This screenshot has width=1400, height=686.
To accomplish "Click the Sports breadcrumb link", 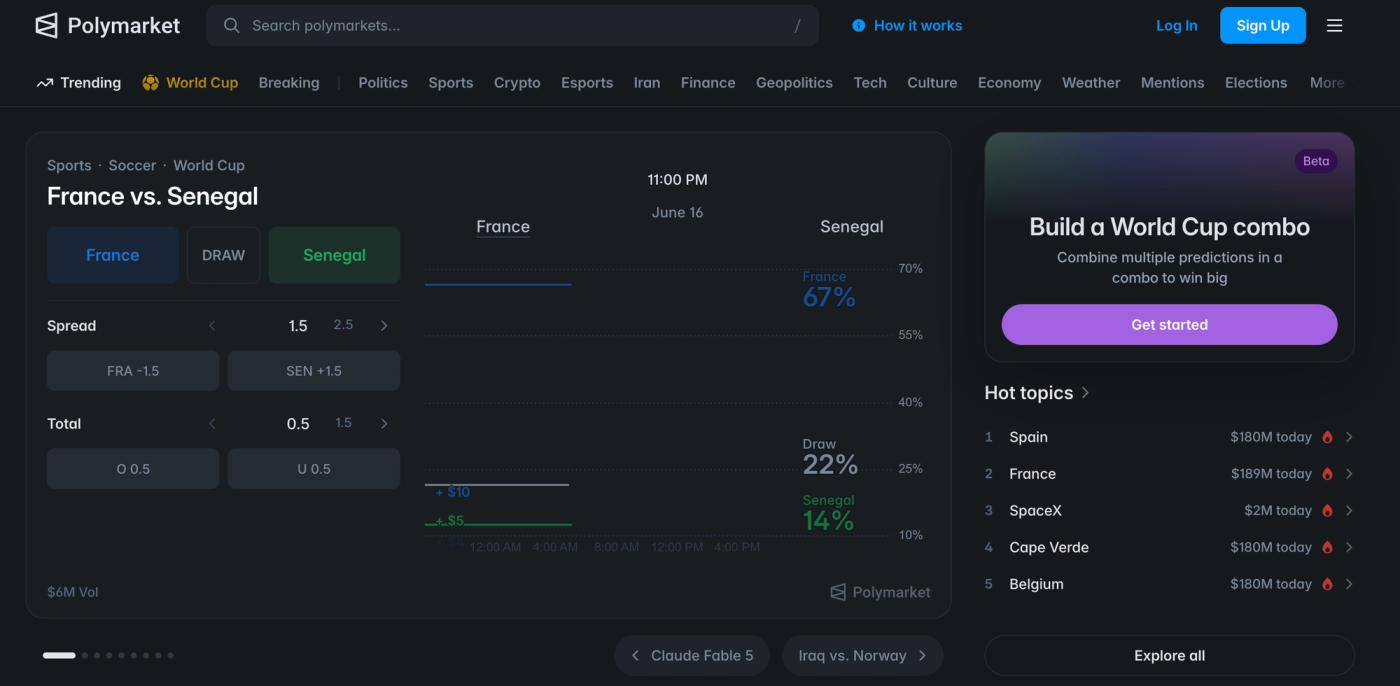I will pyautogui.click(x=69, y=166).
